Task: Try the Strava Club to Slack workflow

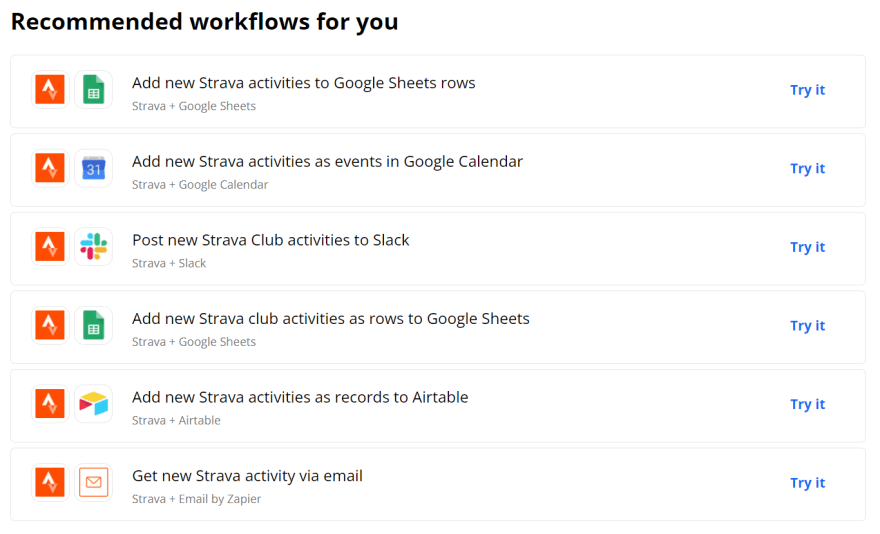Action: pyautogui.click(x=808, y=247)
